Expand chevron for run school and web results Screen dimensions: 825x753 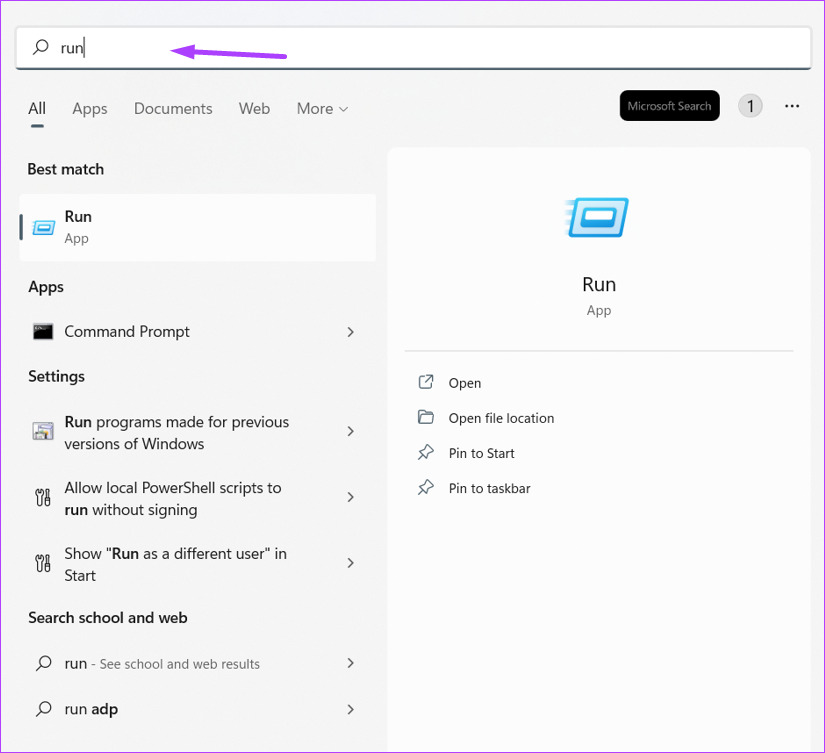(350, 663)
